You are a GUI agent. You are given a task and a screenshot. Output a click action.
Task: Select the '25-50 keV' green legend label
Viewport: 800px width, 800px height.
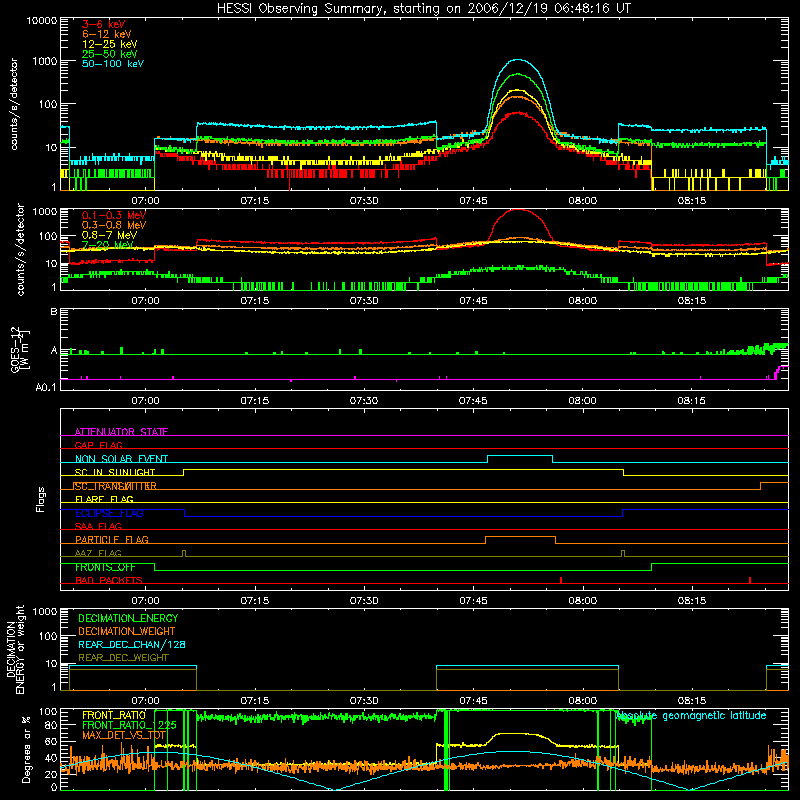110,54
